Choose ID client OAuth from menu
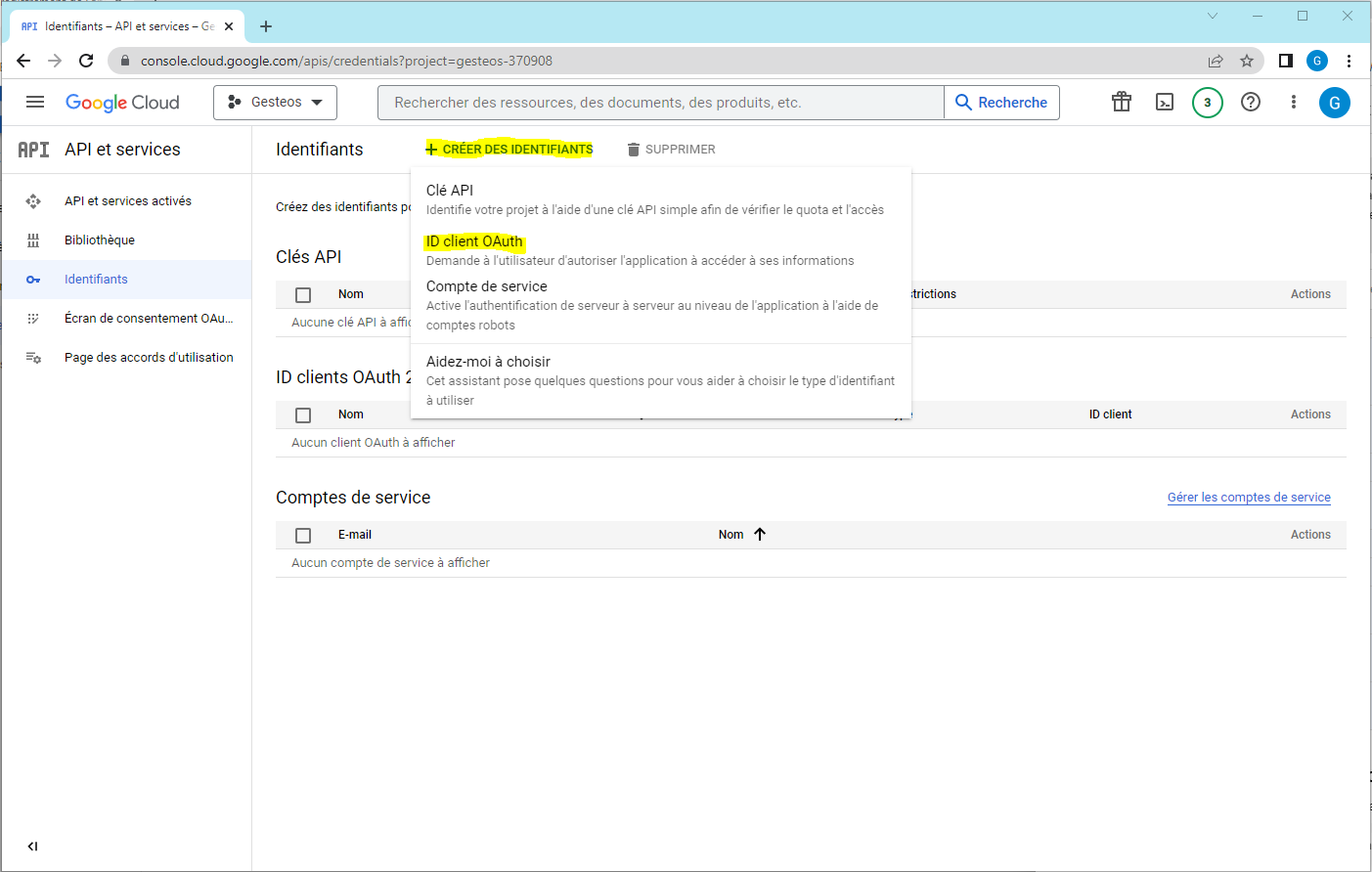Screen dimensions: 1372x872 pos(474,241)
